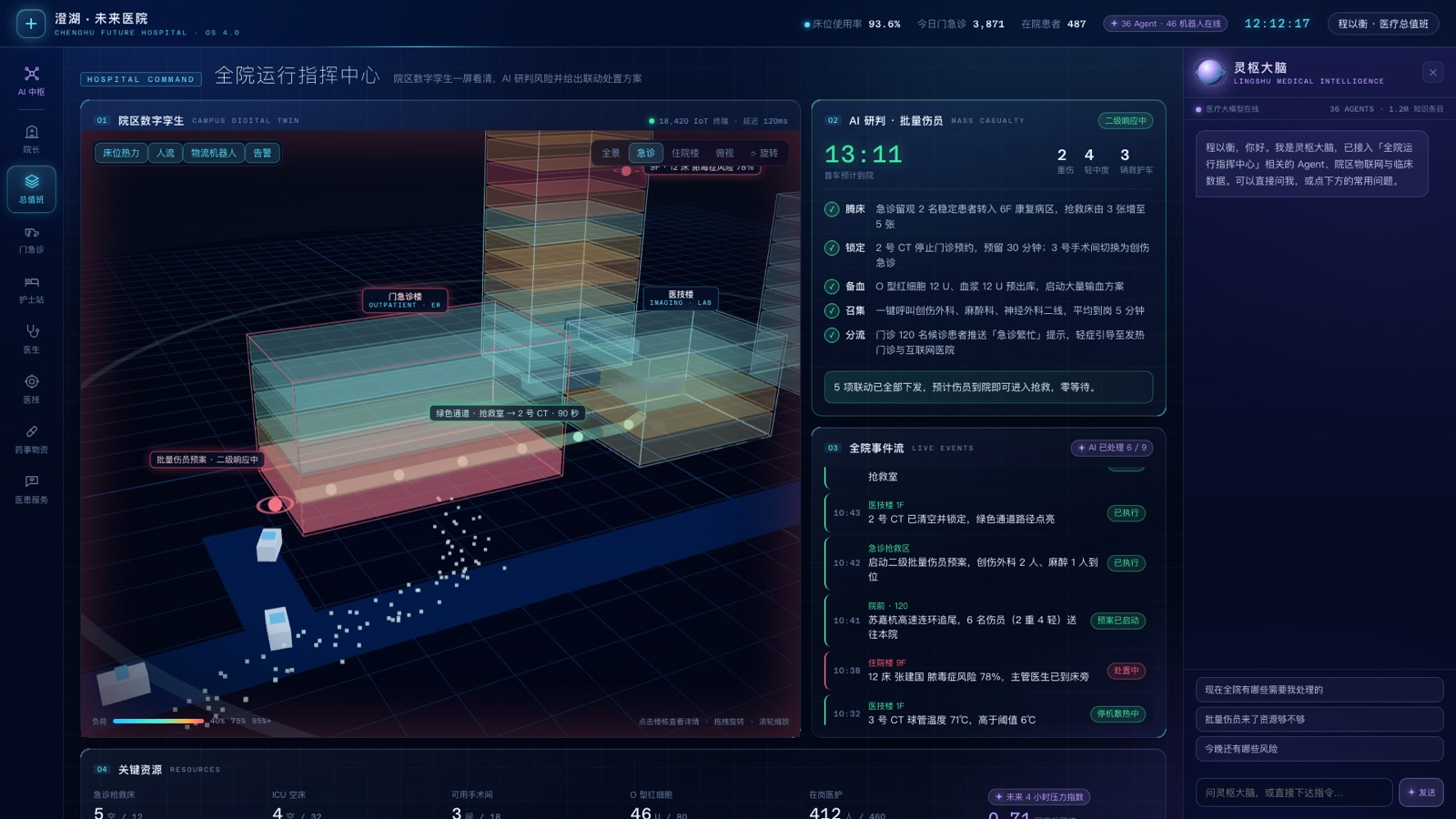Click the red alert ring marker on the map
Screen dimensions: 1456x819
click(275, 504)
